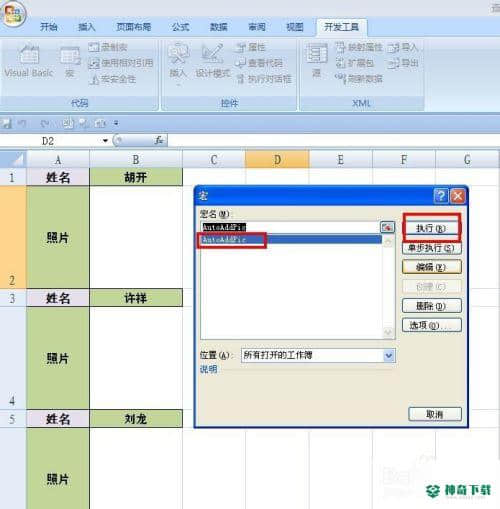The image size is (500, 509).
Task: Switch to the 开始 ribbon tab
Action: (49, 27)
